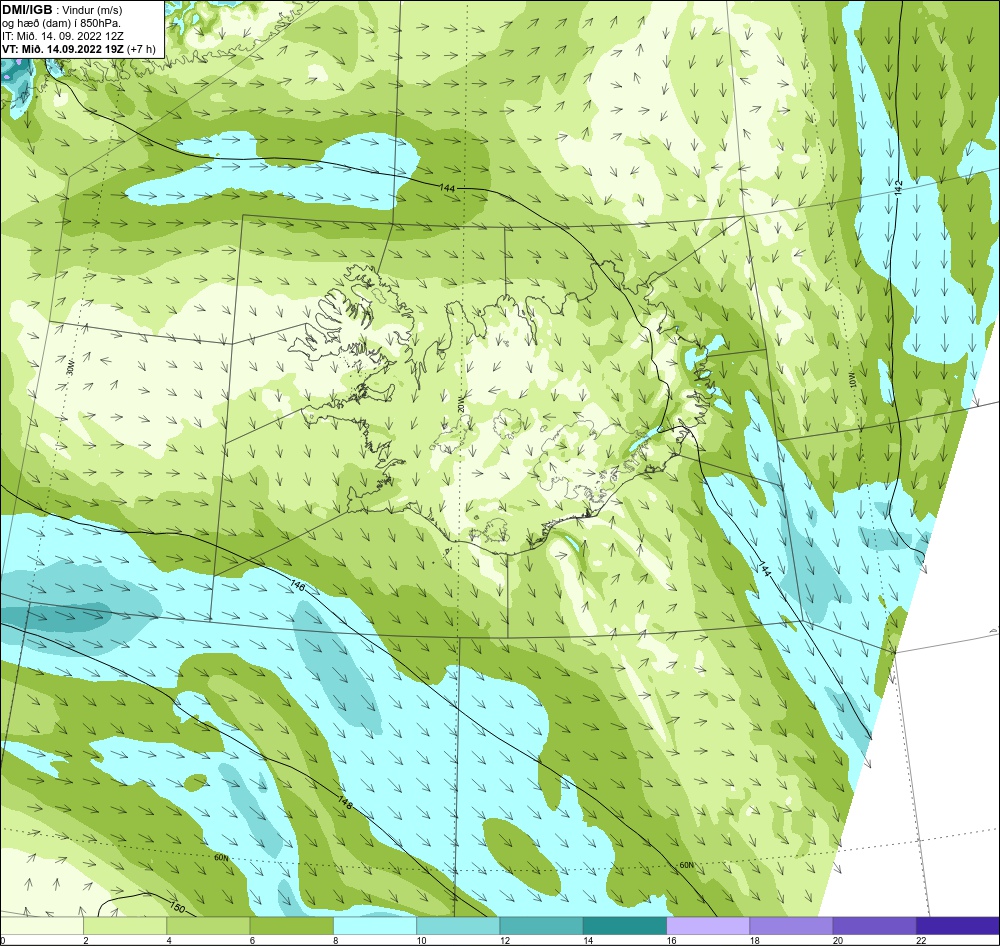Click legend tick value 2

85,940
